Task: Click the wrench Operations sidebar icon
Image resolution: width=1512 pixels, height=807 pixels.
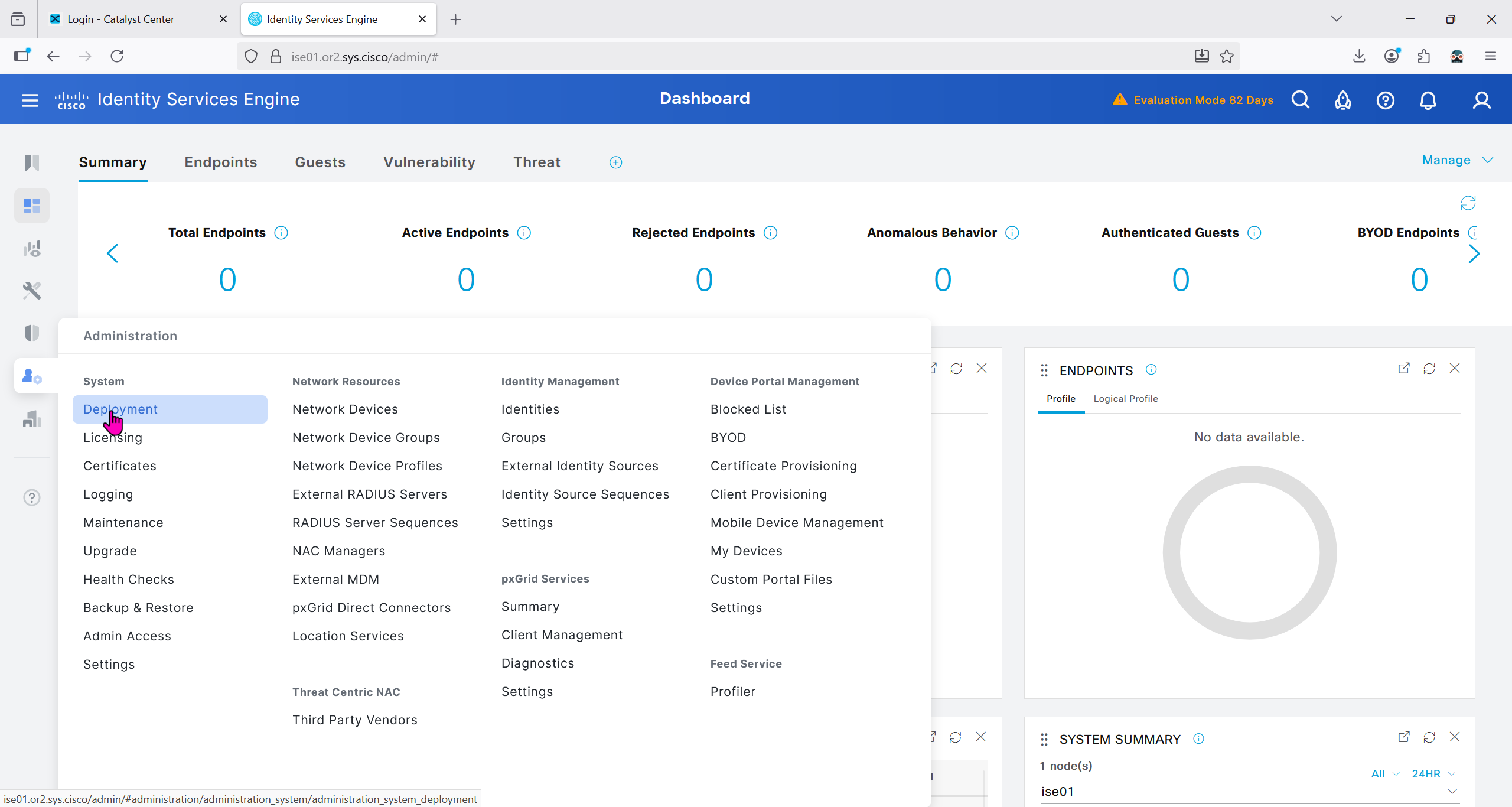Action: click(32, 291)
